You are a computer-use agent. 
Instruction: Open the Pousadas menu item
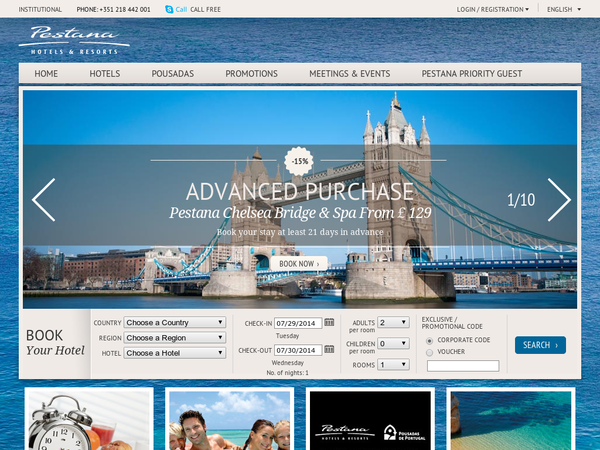173,73
